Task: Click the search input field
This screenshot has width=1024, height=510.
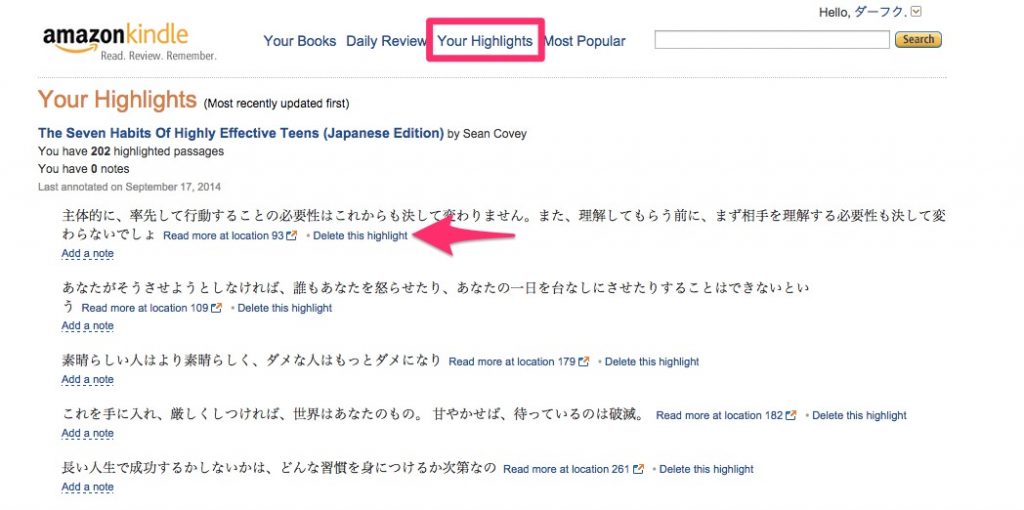Action: tap(772, 40)
